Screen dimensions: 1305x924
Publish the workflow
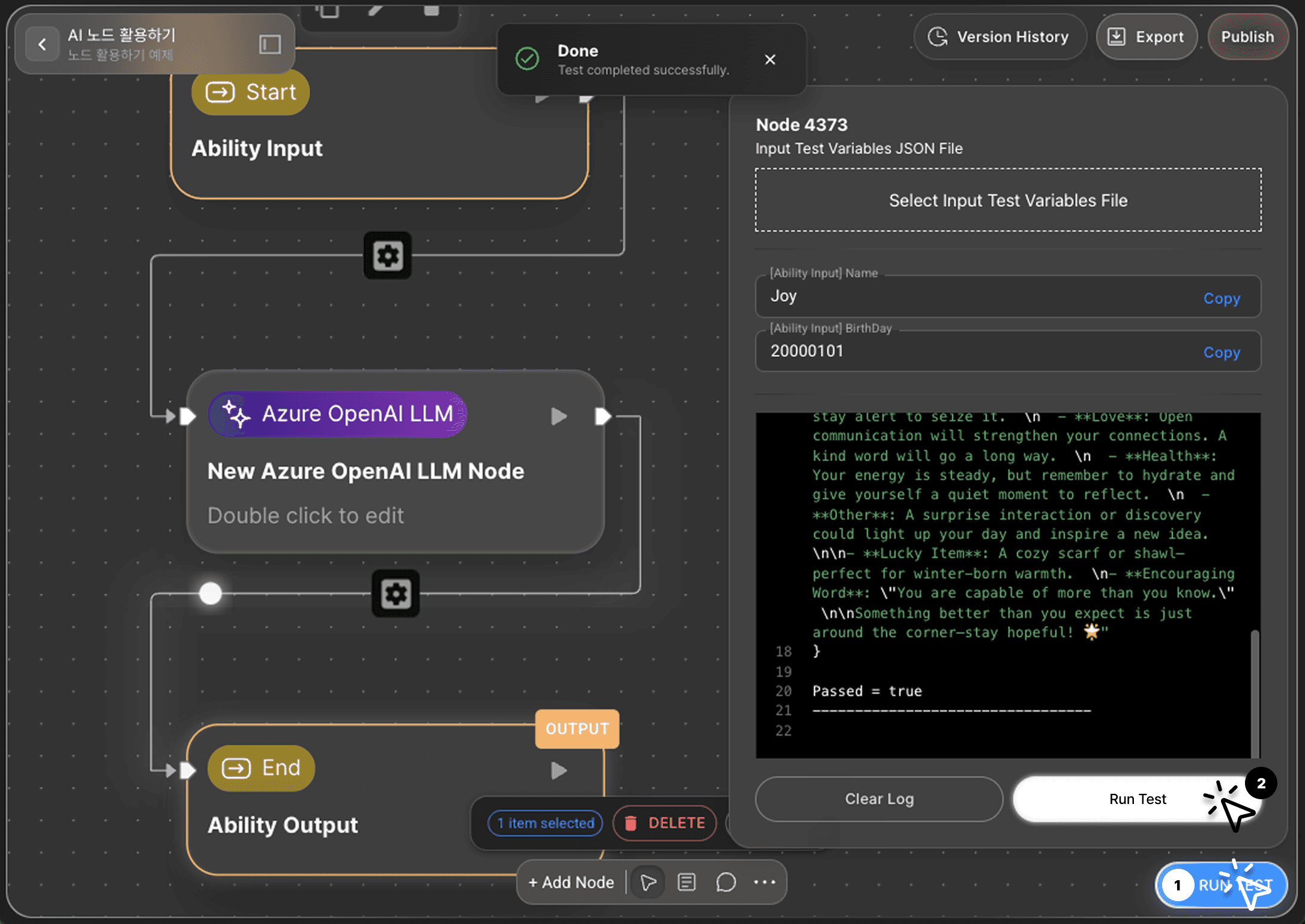[x=1247, y=37]
